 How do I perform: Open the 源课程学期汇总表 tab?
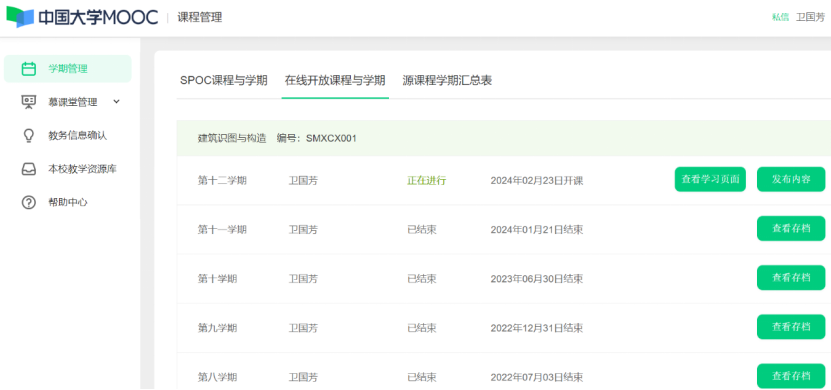click(447, 81)
